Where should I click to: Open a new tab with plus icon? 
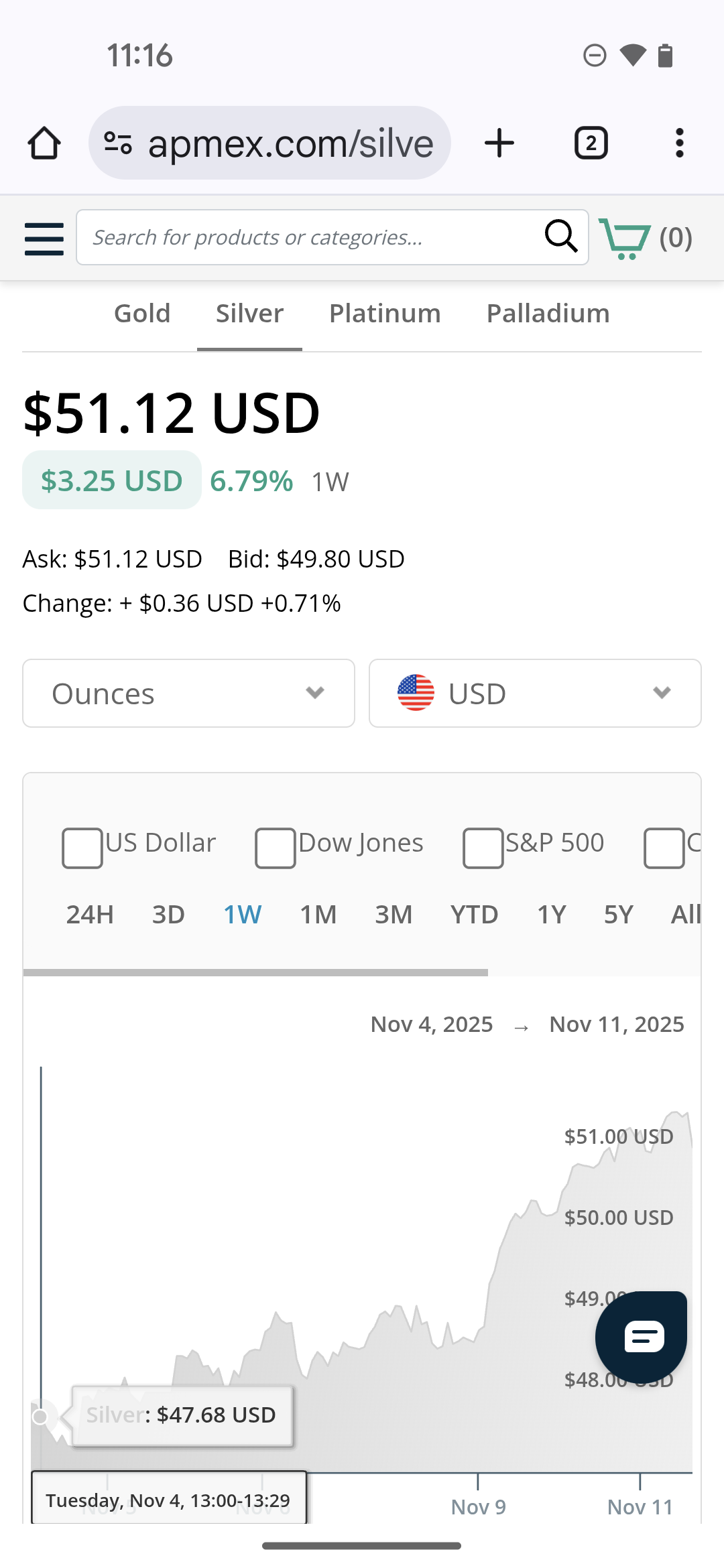click(499, 143)
